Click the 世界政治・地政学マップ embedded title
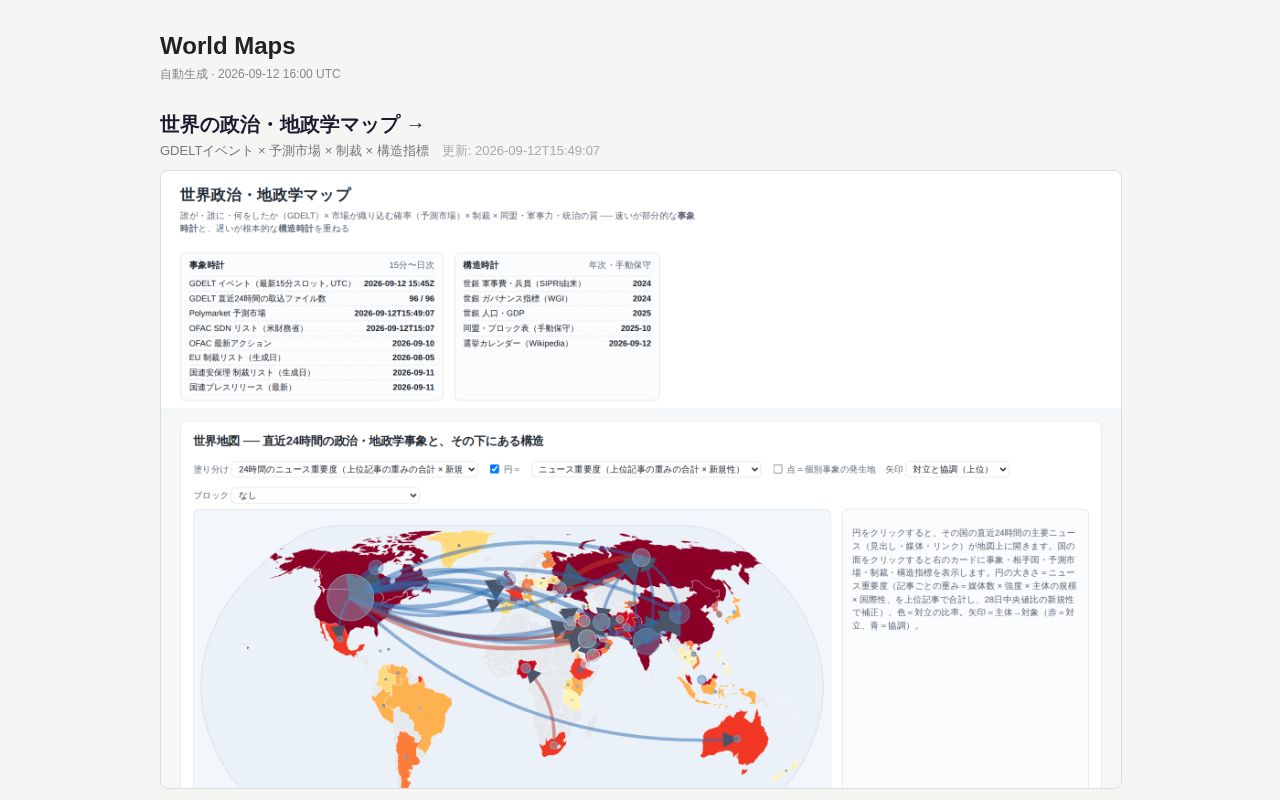 pyautogui.click(x=265, y=195)
